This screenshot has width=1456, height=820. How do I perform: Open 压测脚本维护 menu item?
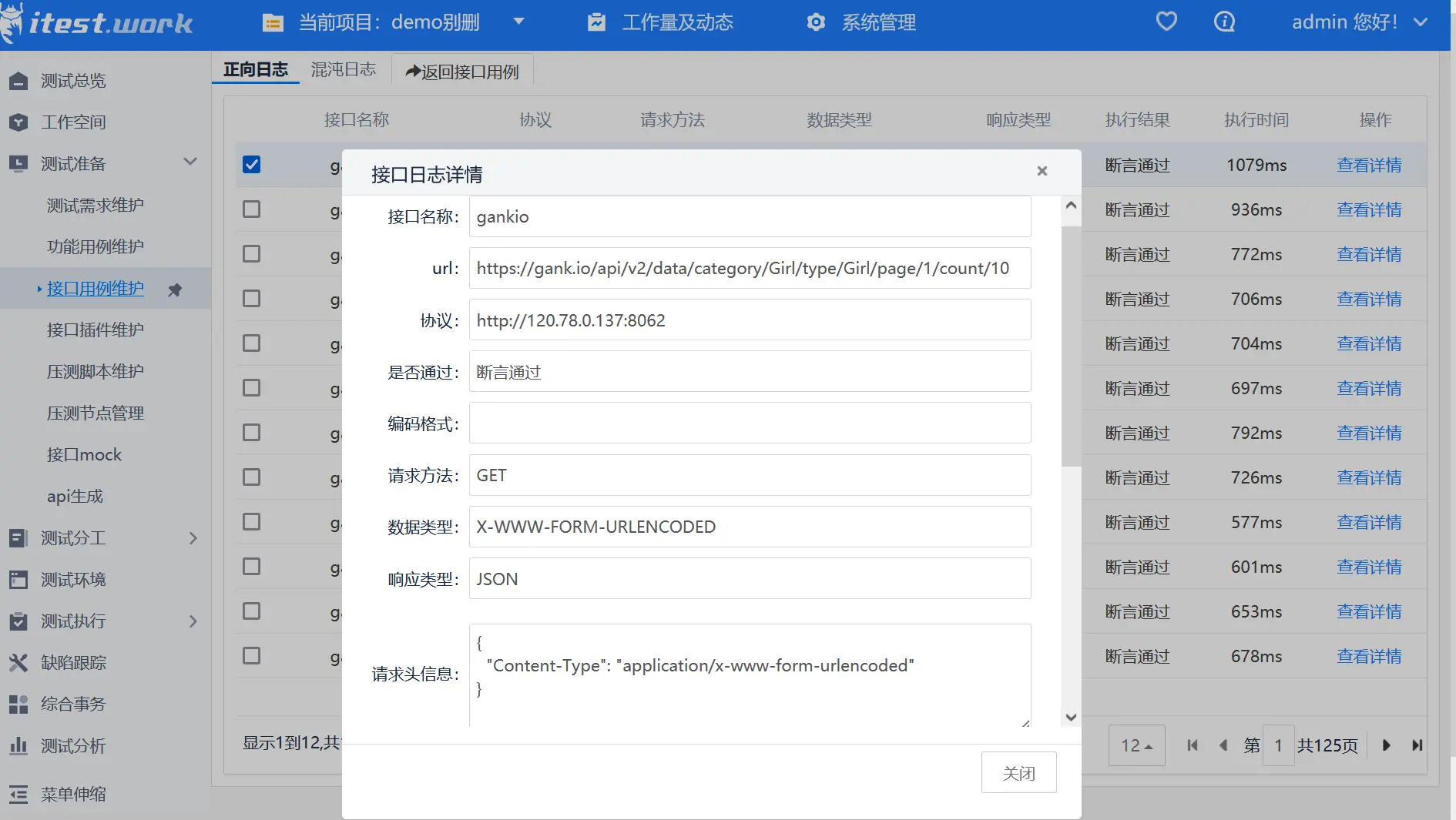pos(95,372)
